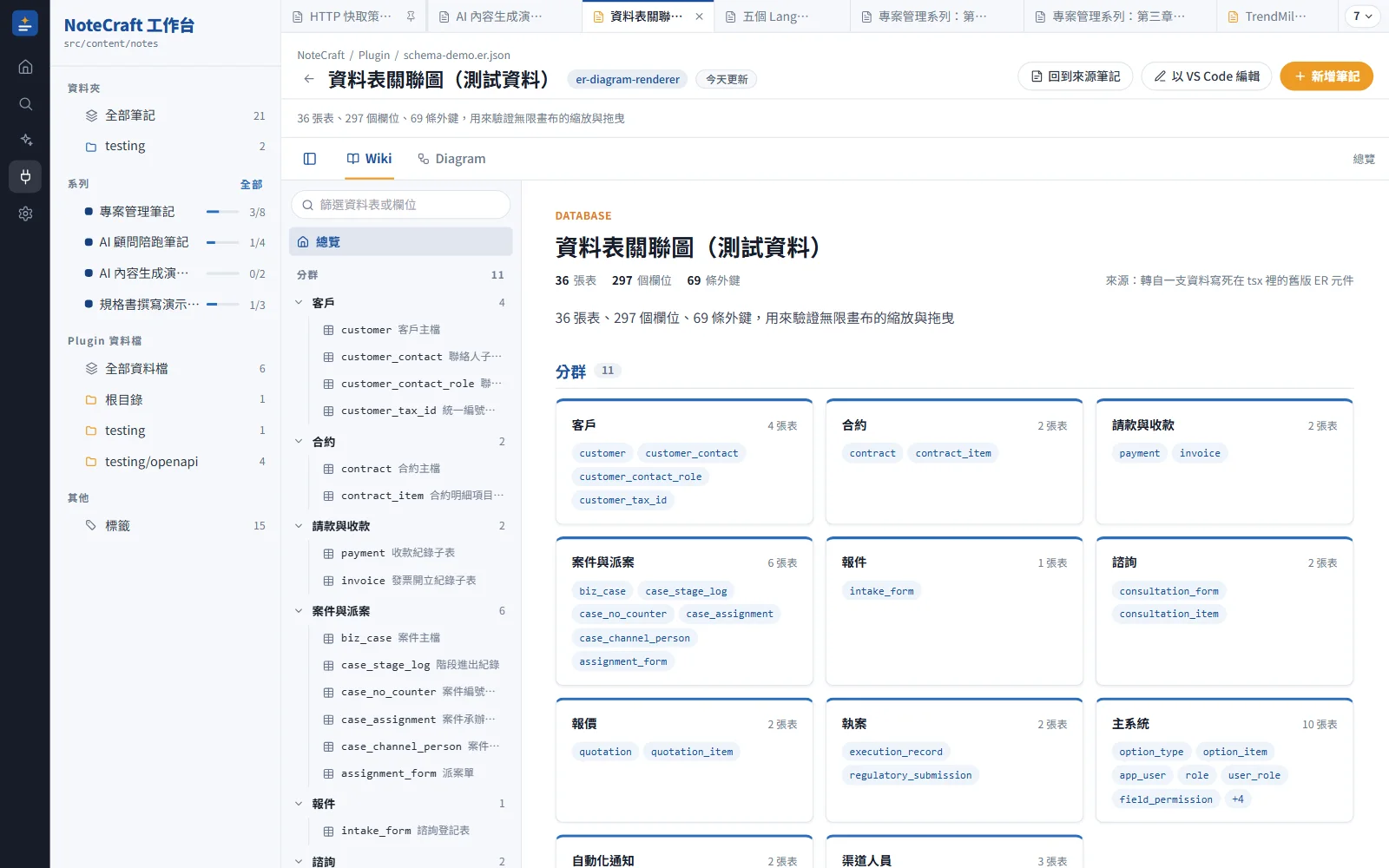Open the 標籤 tags item
The image size is (1389, 868).
(166, 525)
